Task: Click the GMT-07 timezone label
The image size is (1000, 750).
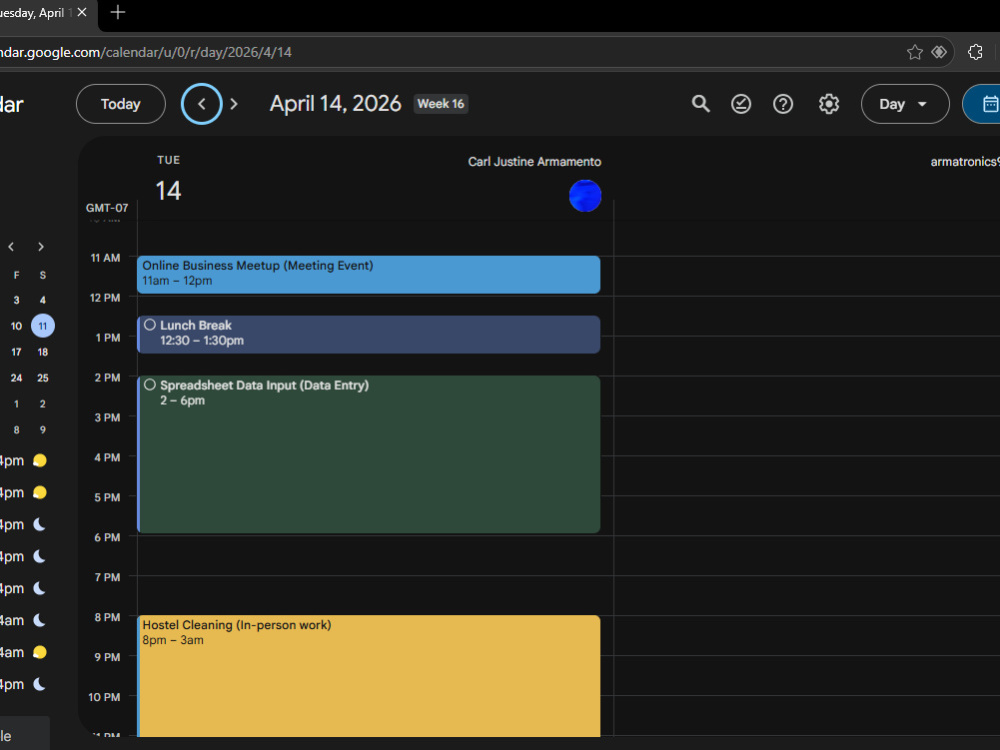Action: (107, 208)
